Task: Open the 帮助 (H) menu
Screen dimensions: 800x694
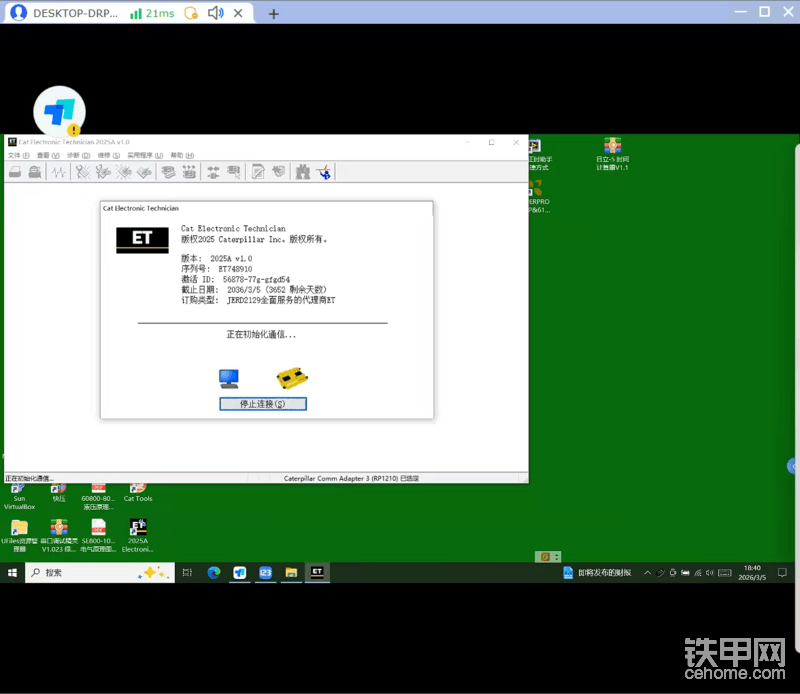Action: click(x=182, y=155)
